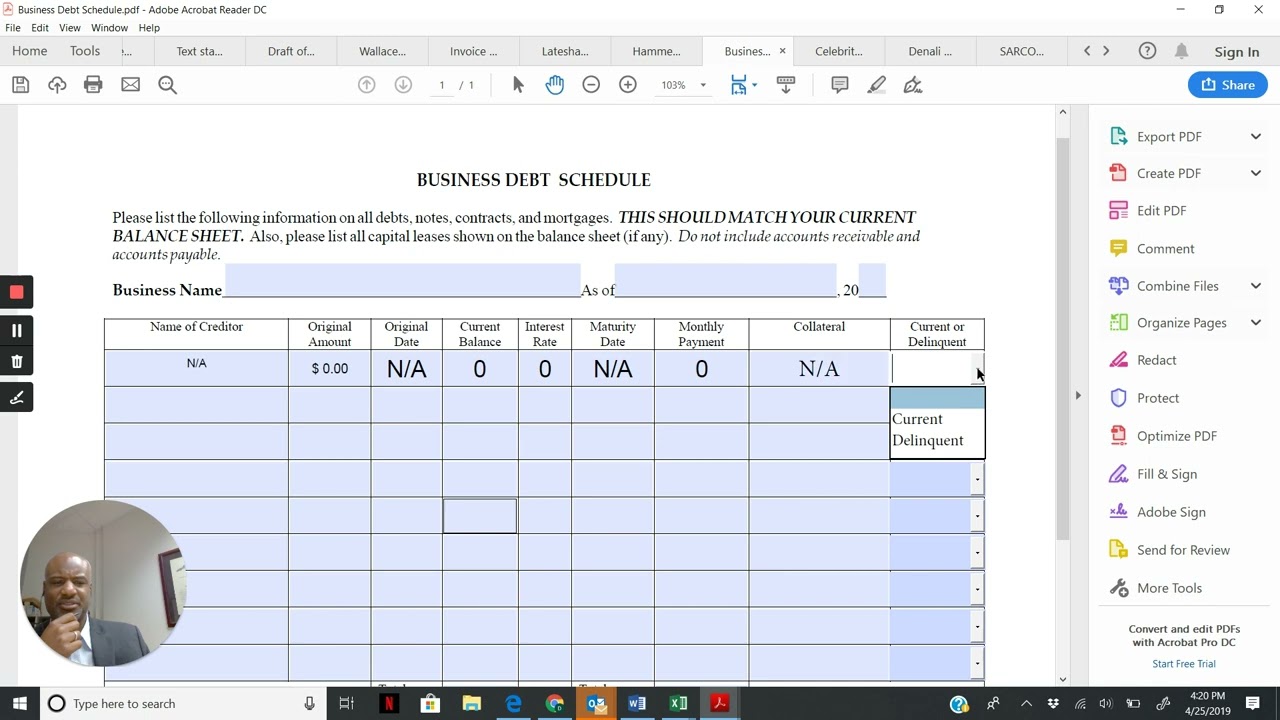Toggle first-row Current or Delinquent dropdown arrow

pos(977,369)
